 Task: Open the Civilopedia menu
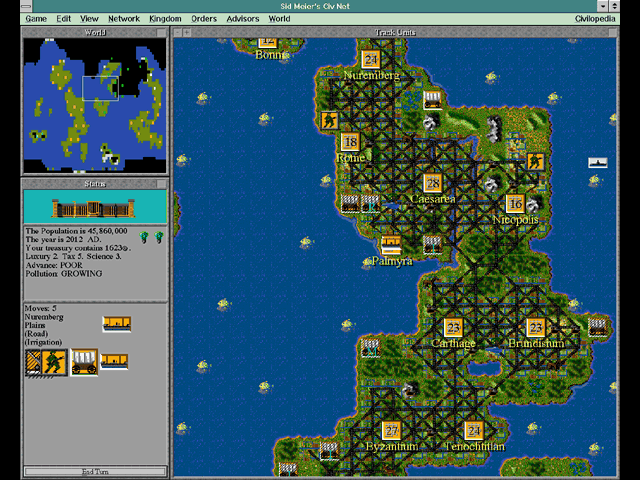coord(595,19)
